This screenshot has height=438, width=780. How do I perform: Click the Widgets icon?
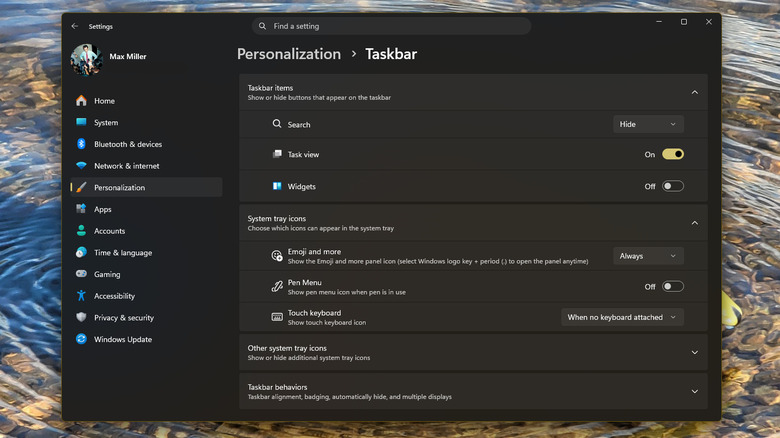(x=277, y=186)
